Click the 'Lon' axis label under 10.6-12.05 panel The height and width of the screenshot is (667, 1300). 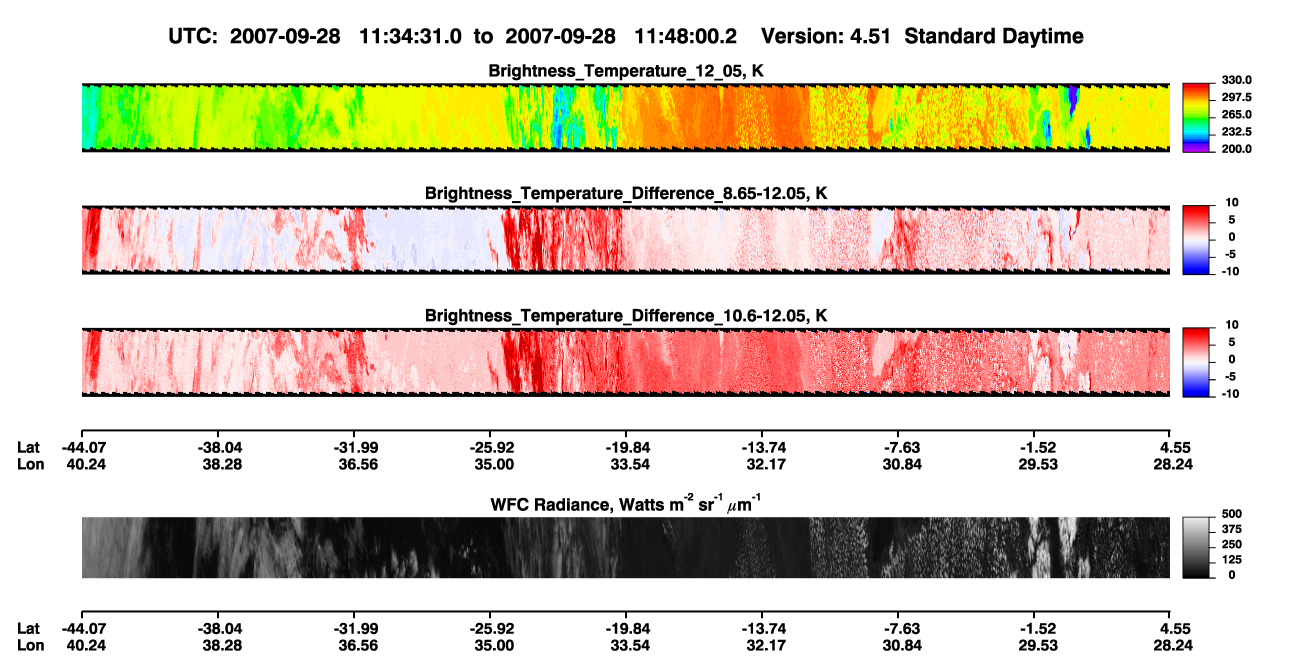coord(29,464)
